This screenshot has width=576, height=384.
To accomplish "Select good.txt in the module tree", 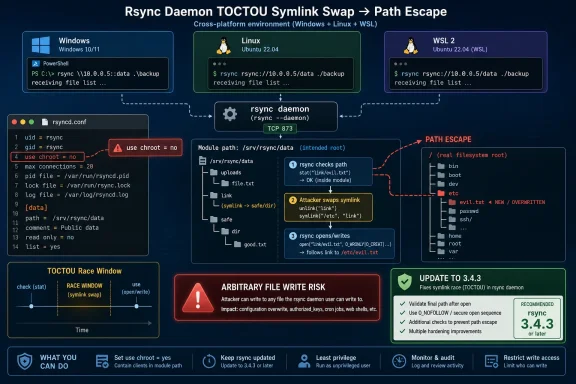I will click(x=250, y=244).
